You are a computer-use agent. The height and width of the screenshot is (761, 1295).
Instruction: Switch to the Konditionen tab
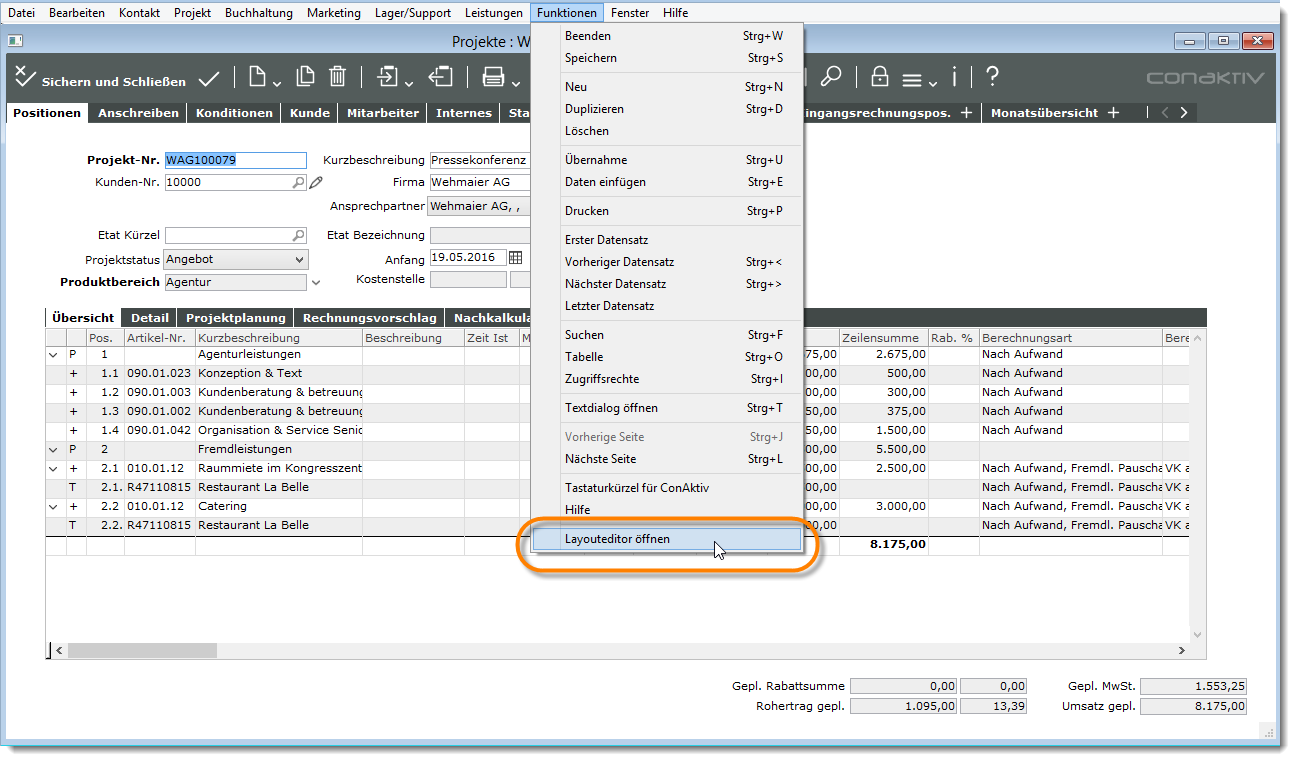[x=234, y=113]
